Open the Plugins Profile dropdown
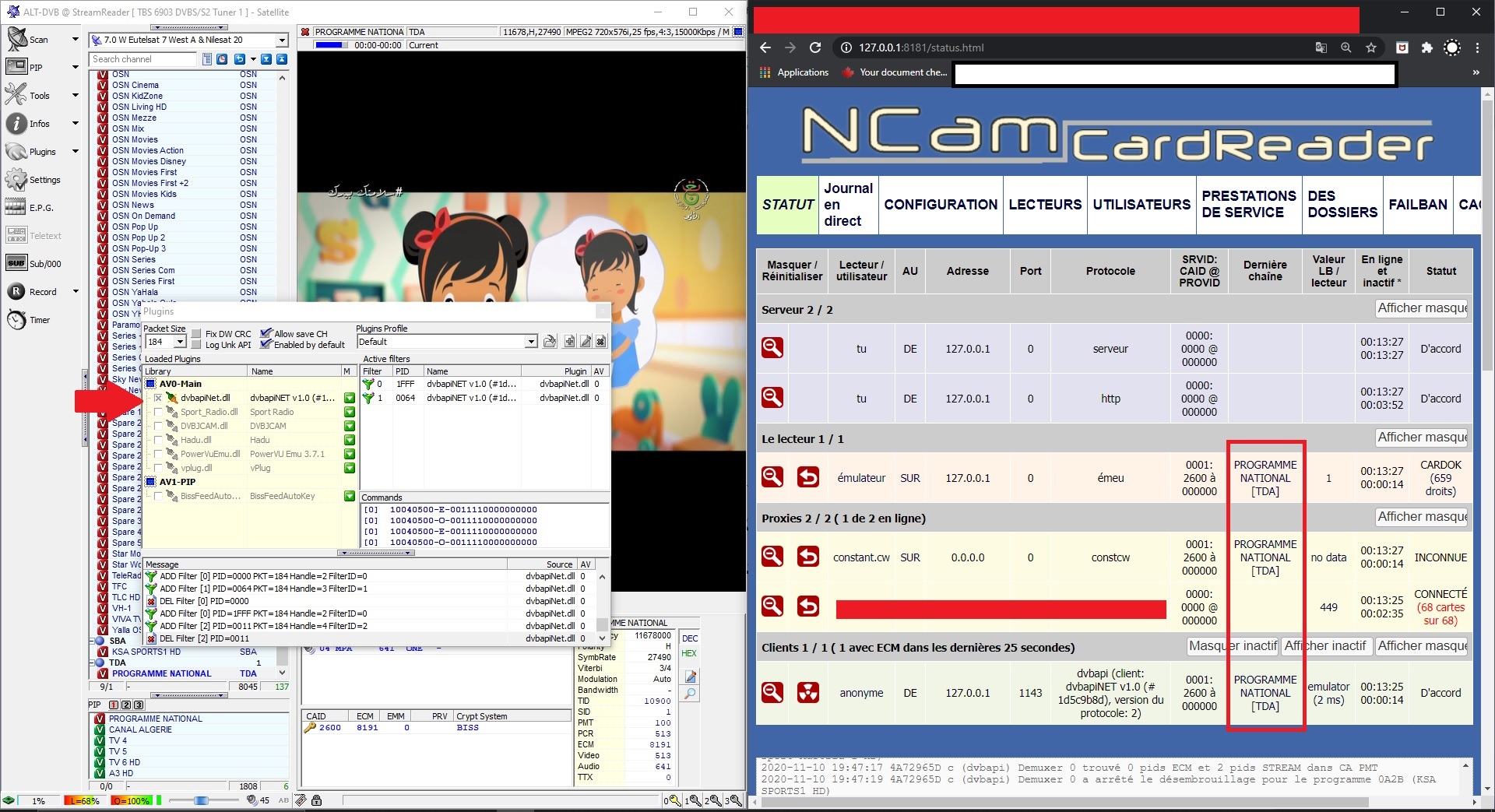The image size is (1495, 812). click(x=531, y=342)
